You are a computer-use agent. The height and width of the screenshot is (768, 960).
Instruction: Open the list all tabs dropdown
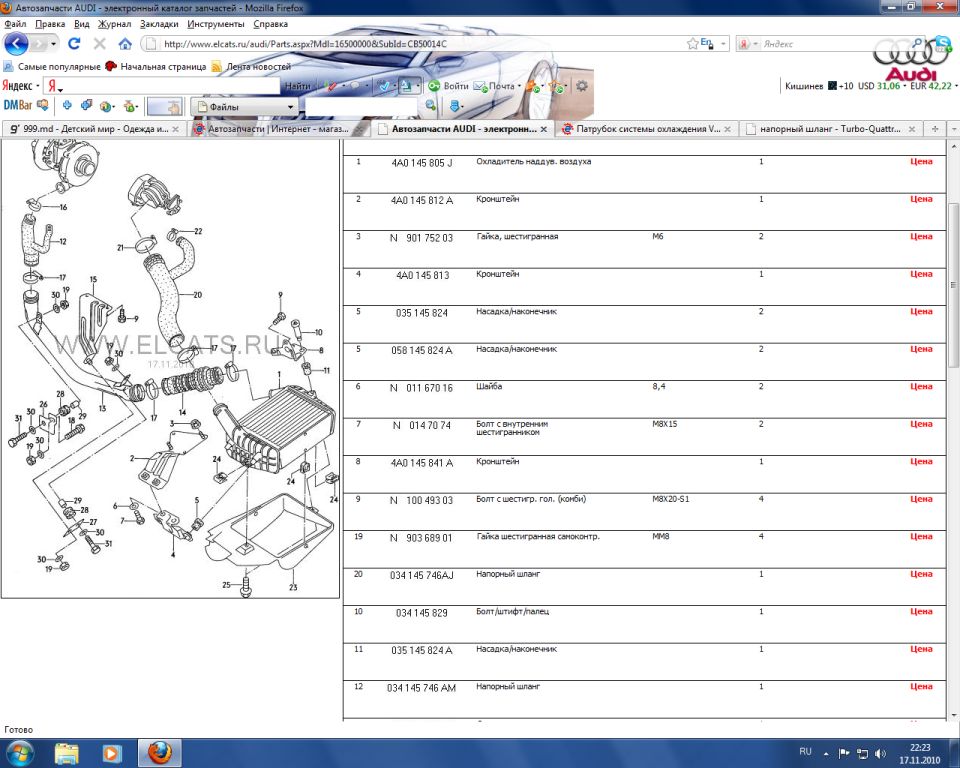pyautogui.click(x=953, y=129)
